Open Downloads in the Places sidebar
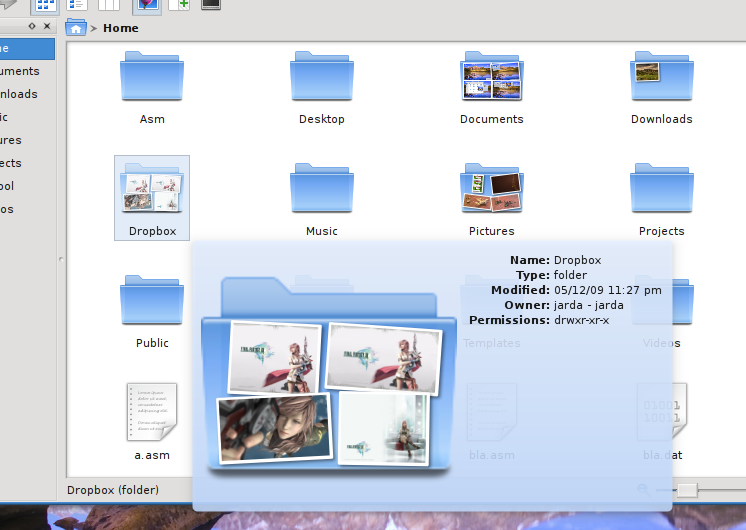Viewport: 746px width, 530px height. tap(27, 94)
